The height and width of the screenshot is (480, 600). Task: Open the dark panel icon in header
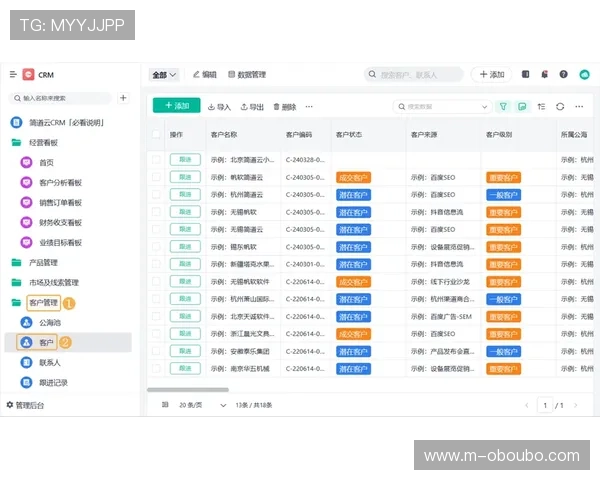point(525,74)
